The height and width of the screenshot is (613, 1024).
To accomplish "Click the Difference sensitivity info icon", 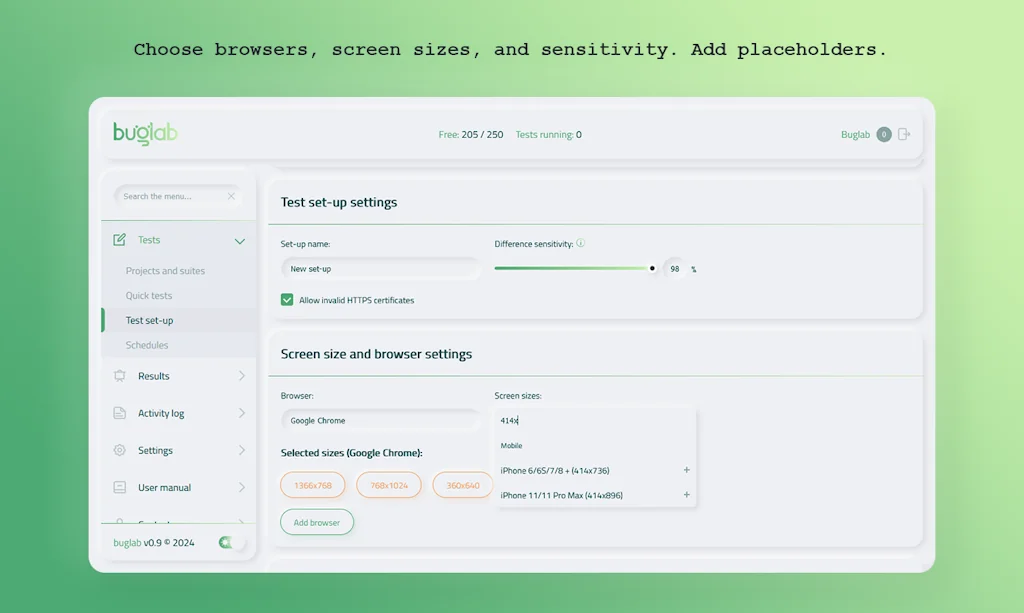I will point(580,243).
